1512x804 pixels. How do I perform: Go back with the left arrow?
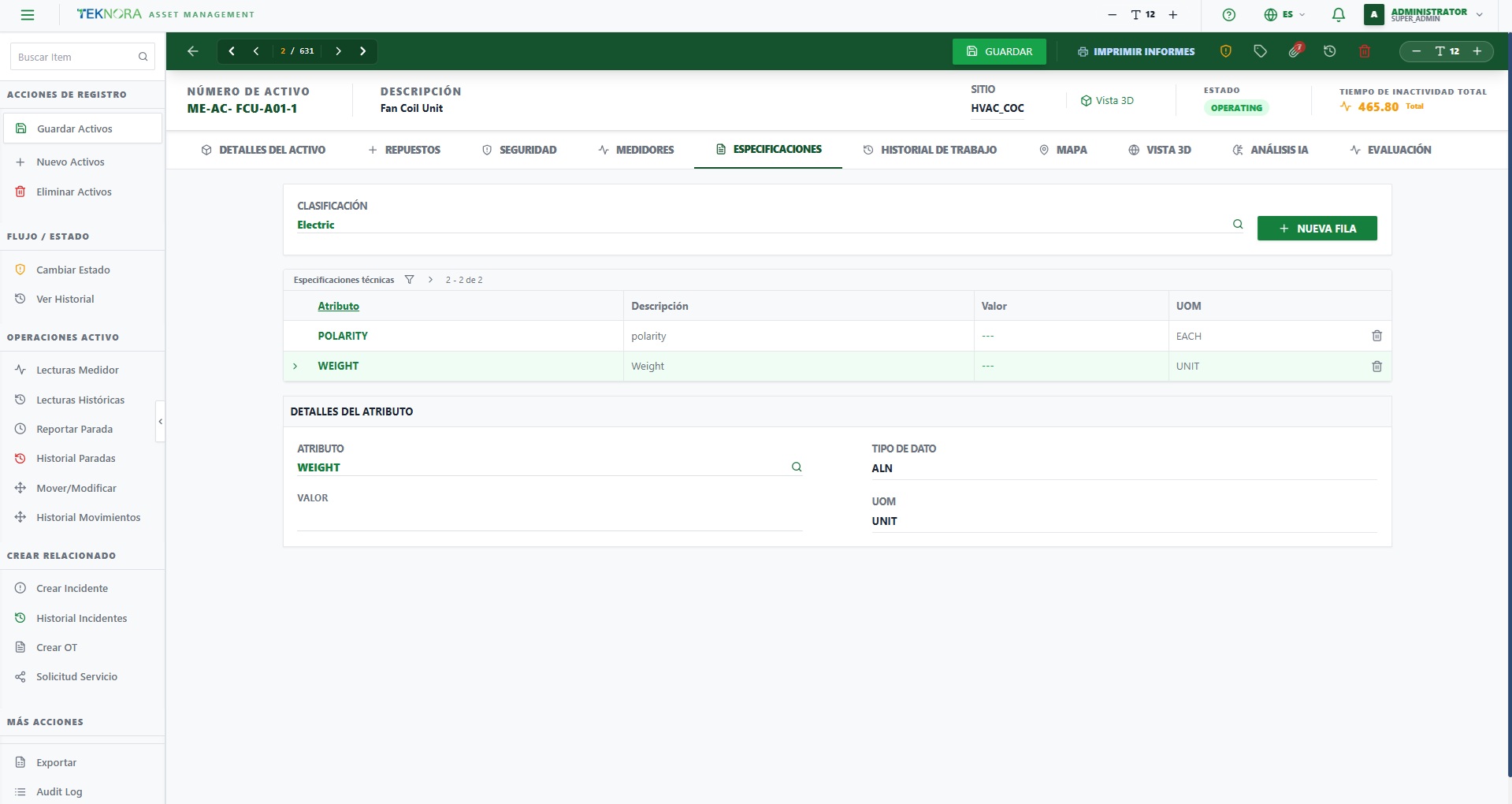[x=193, y=51]
